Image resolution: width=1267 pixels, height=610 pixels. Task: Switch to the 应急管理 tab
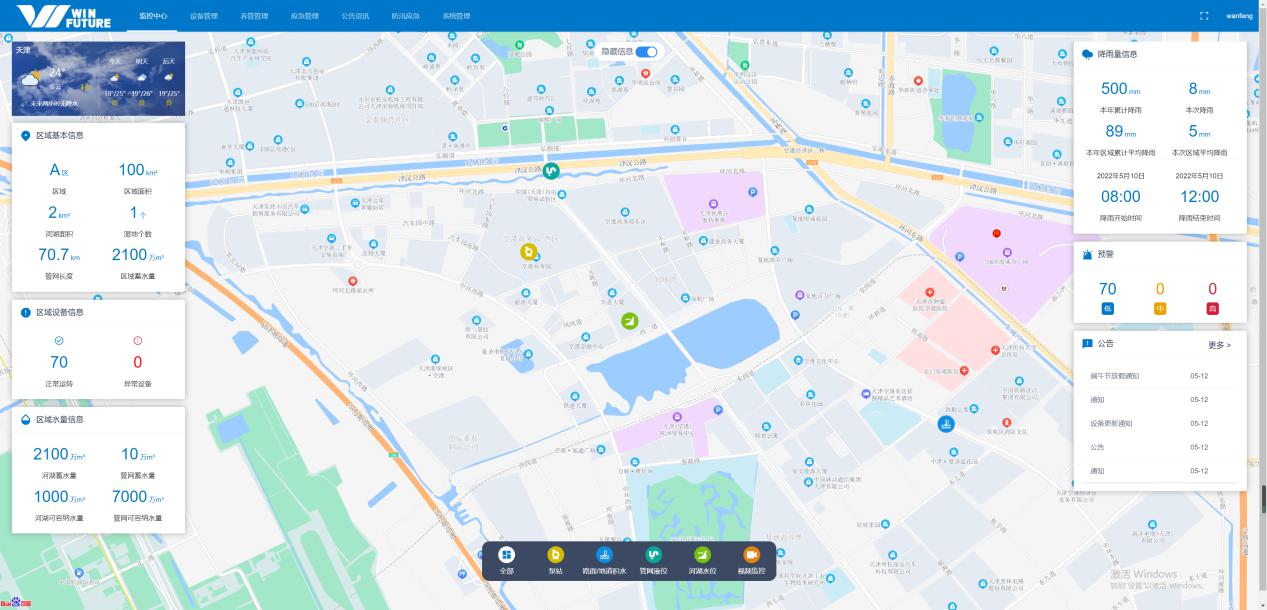304,16
